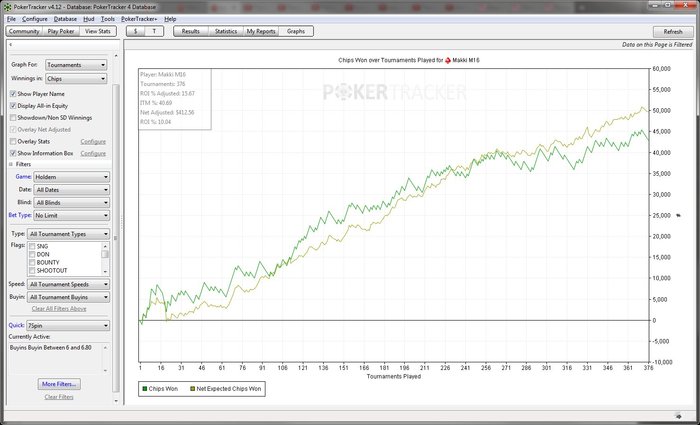Click the Bet Type filter label link
Viewport: 700px width, 425px height.
(20, 216)
